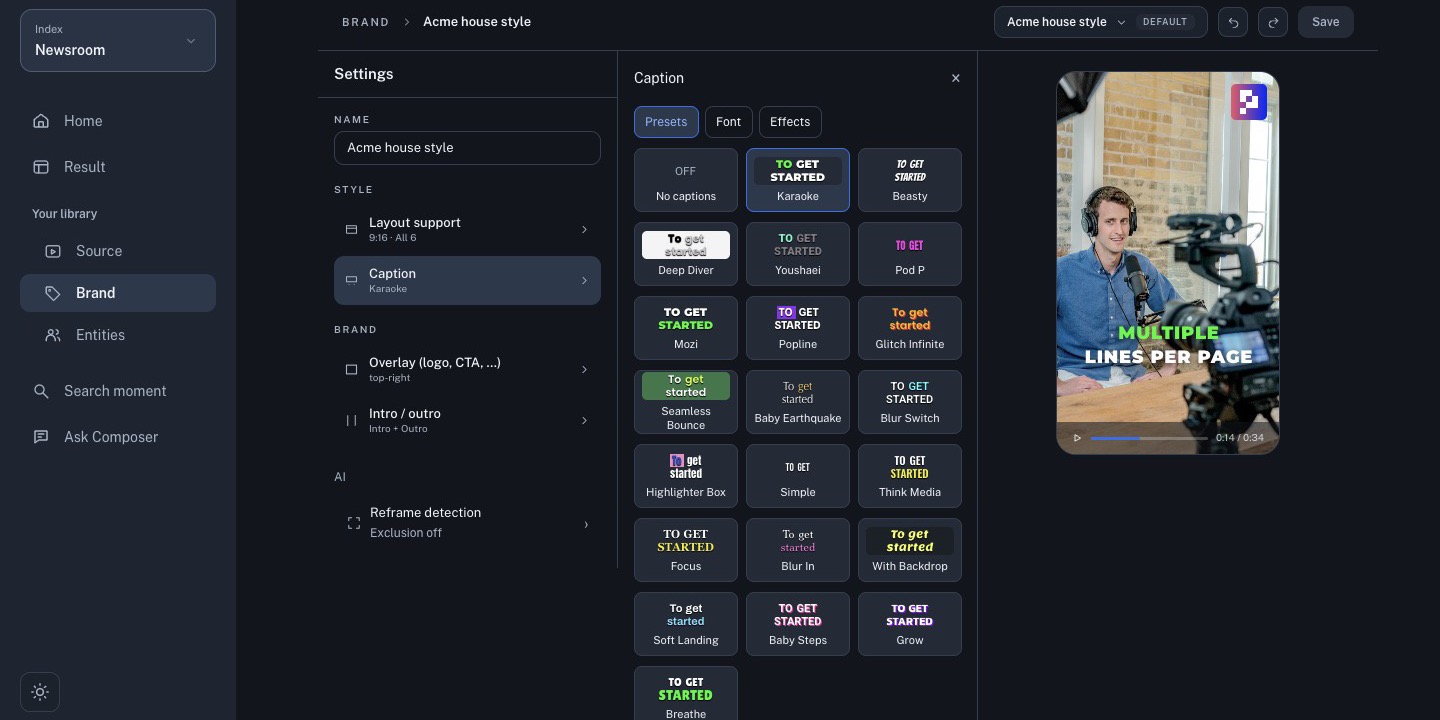Screen dimensions: 1440x720
Task: Click BRAND in the breadcrumb
Action: pyautogui.click(x=366, y=22)
